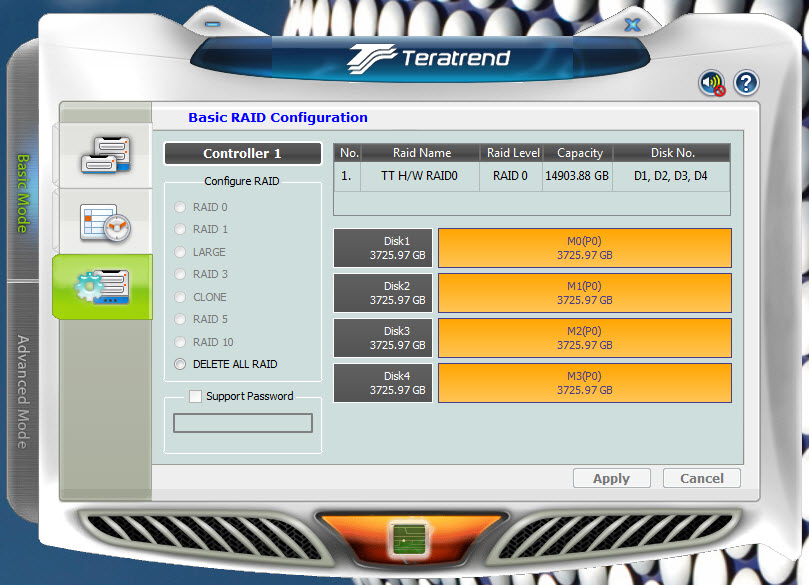
Task: Click the "D1, D2, D3, D4" disk cell
Action: (671, 176)
